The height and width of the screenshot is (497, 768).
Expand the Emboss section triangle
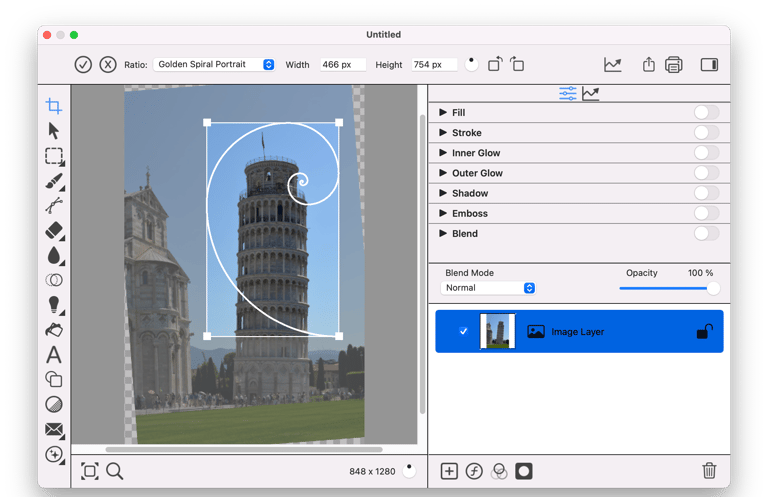pos(443,213)
